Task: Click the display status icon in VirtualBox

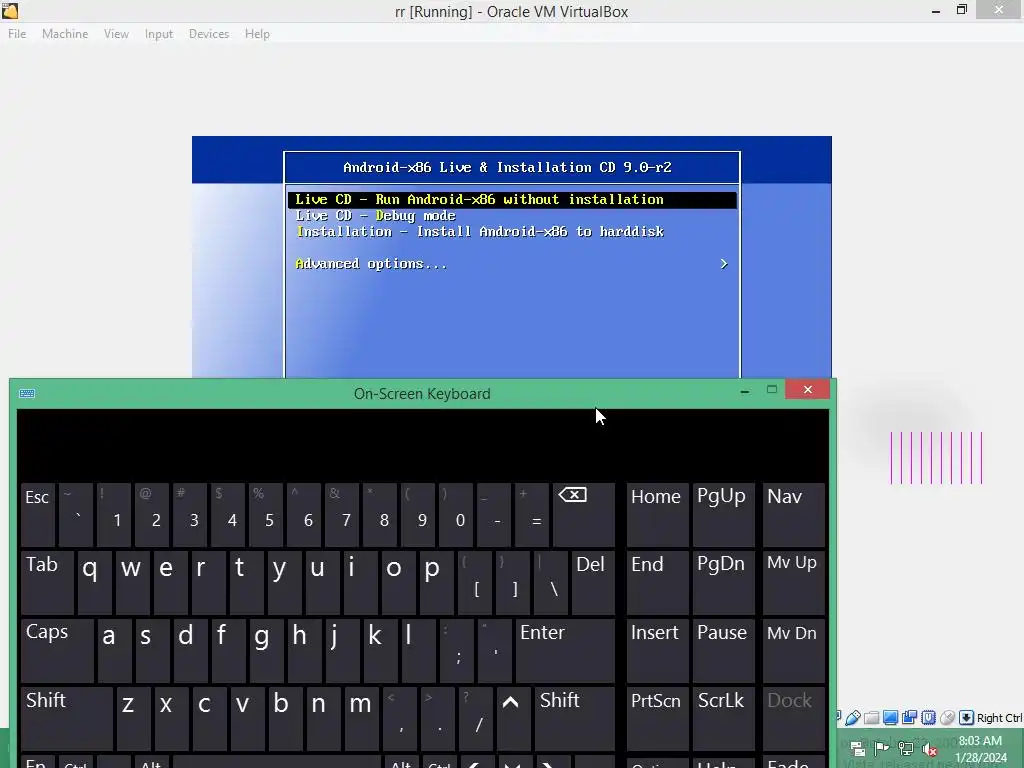Action: 890,718
